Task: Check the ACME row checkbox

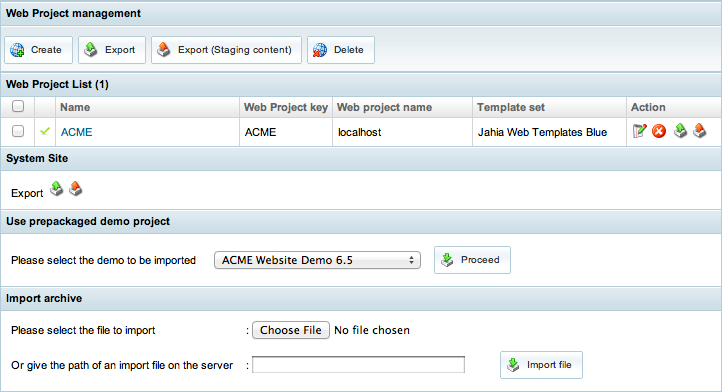Action: click(x=18, y=131)
